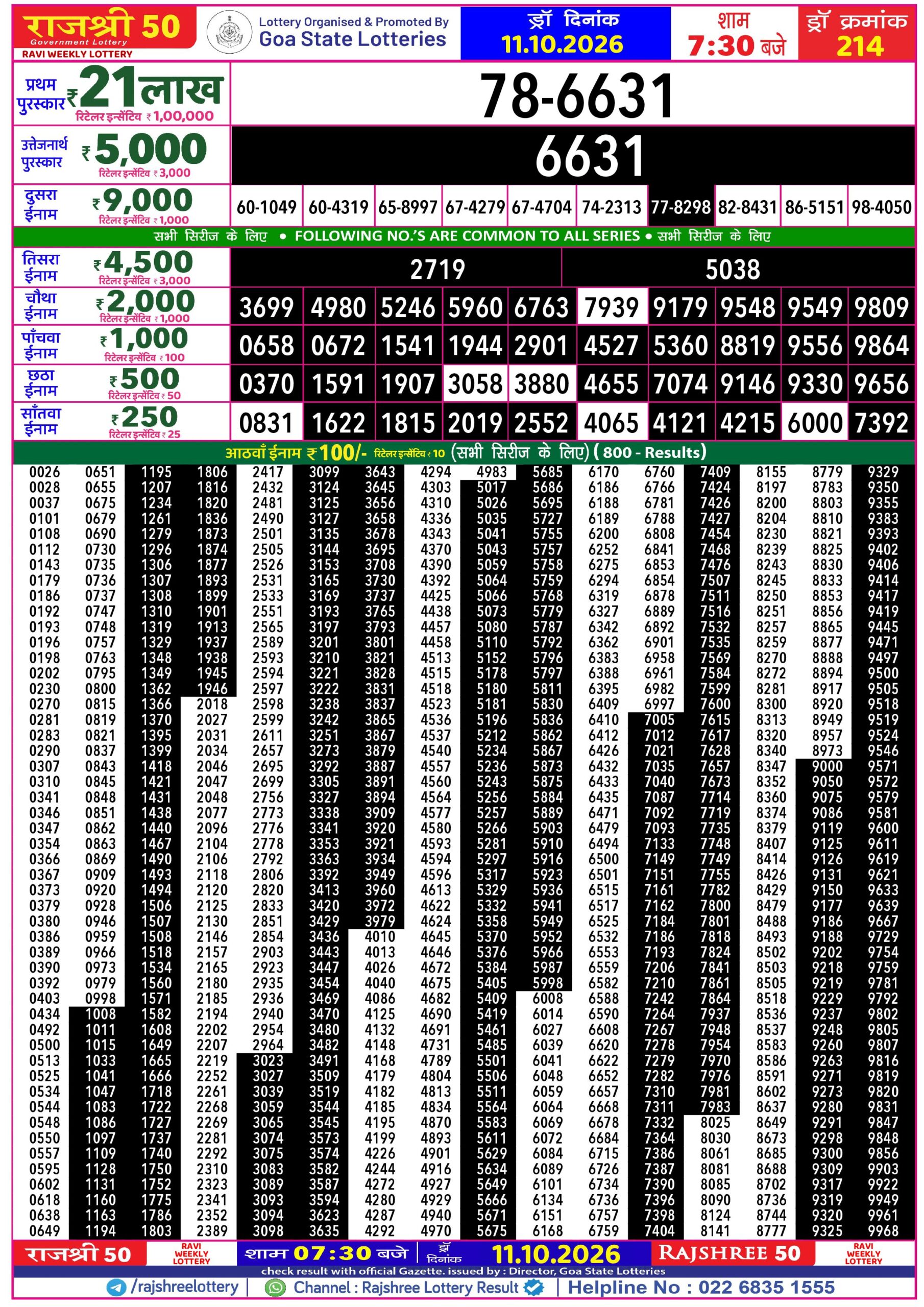This screenshot has height=1307, width=924.
Task: Click the '800 - Results' label
Action: (x=649, y=452)
